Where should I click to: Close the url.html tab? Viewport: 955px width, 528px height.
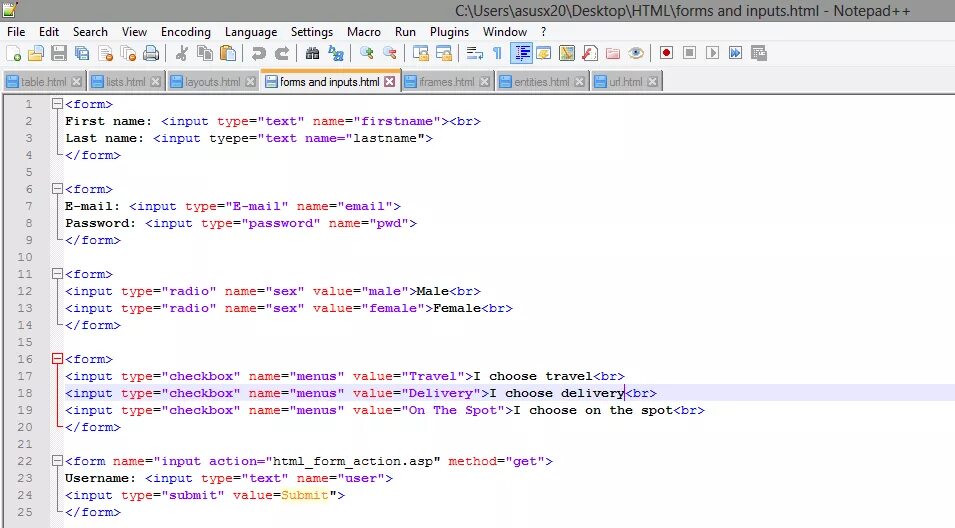(x=652, y=82)
